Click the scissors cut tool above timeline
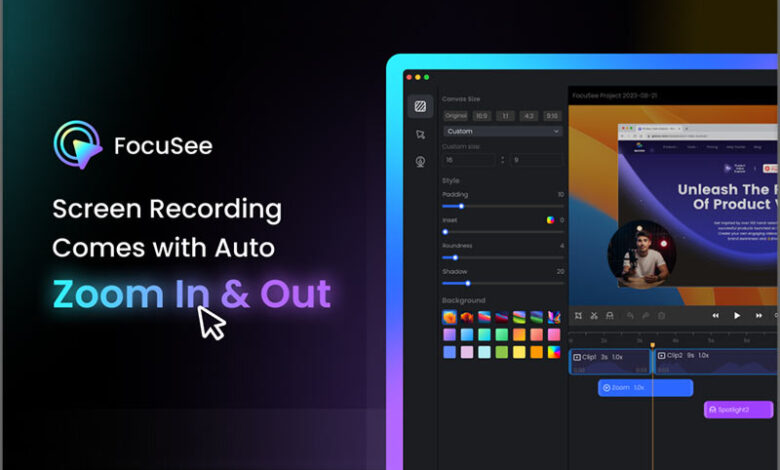Viewport: 780px width, 470px height. [x=594, y=316]
